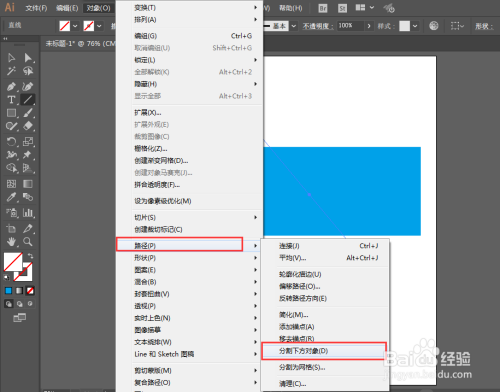Select the Direct Selection tool
This screenshot has height=392, width=500.
[x=28, y=58]
